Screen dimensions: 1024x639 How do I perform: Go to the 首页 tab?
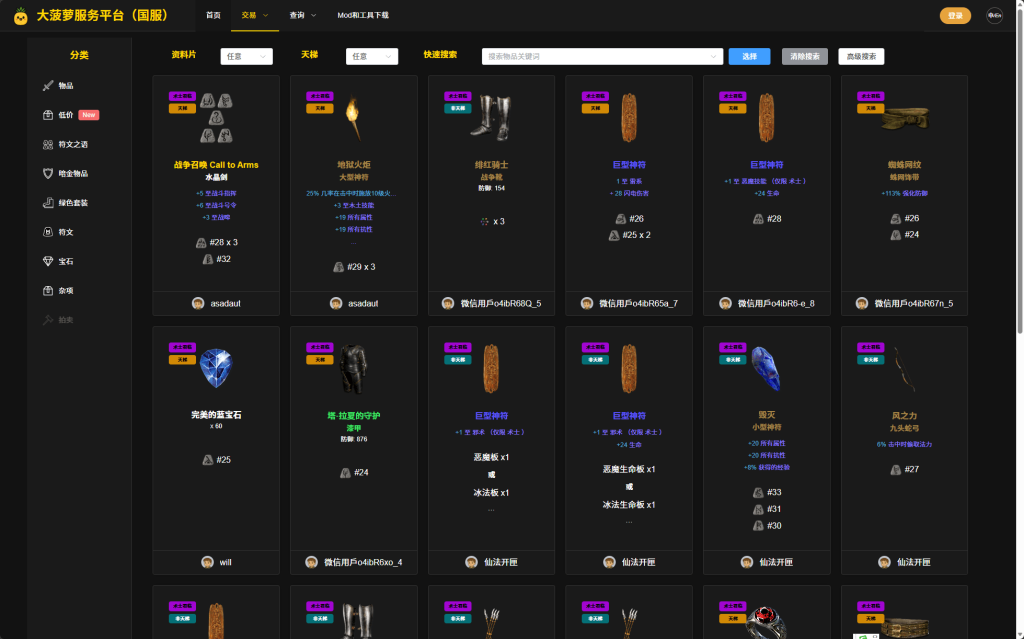(x=213, y=15)
